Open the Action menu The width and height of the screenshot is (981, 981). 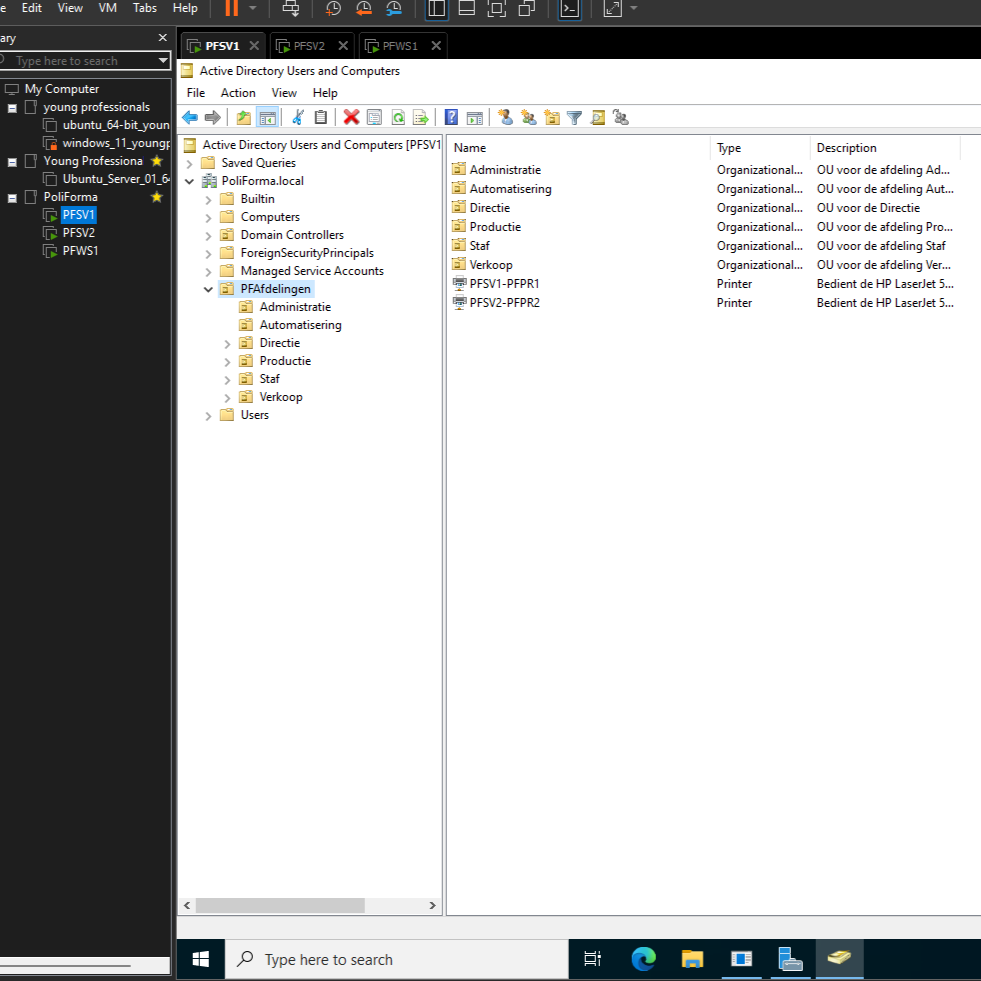click(238, 92)
